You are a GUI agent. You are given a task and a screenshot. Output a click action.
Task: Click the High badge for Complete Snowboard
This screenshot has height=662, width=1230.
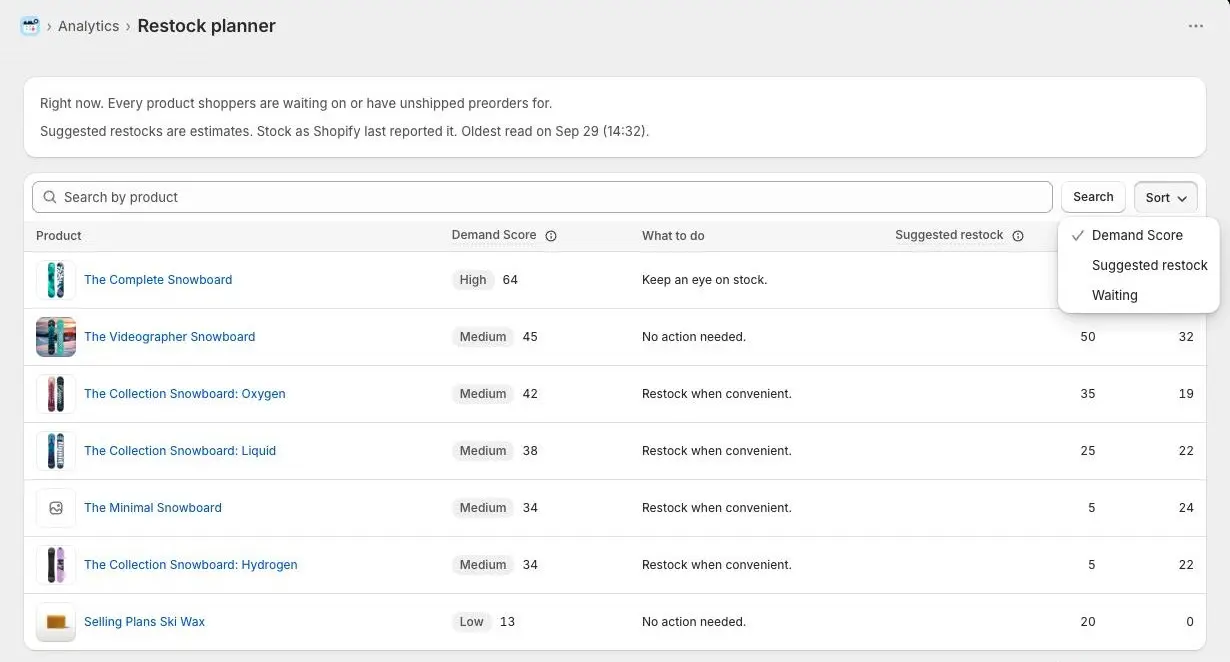point(473,280)
